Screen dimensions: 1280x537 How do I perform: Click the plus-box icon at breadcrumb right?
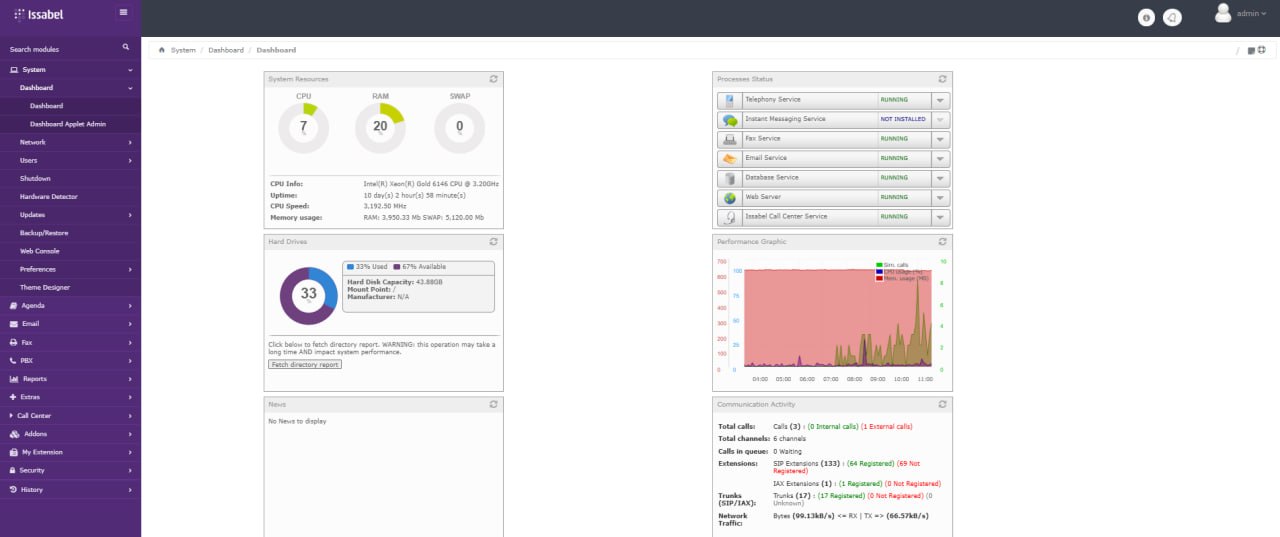(x=1262, y=49)
